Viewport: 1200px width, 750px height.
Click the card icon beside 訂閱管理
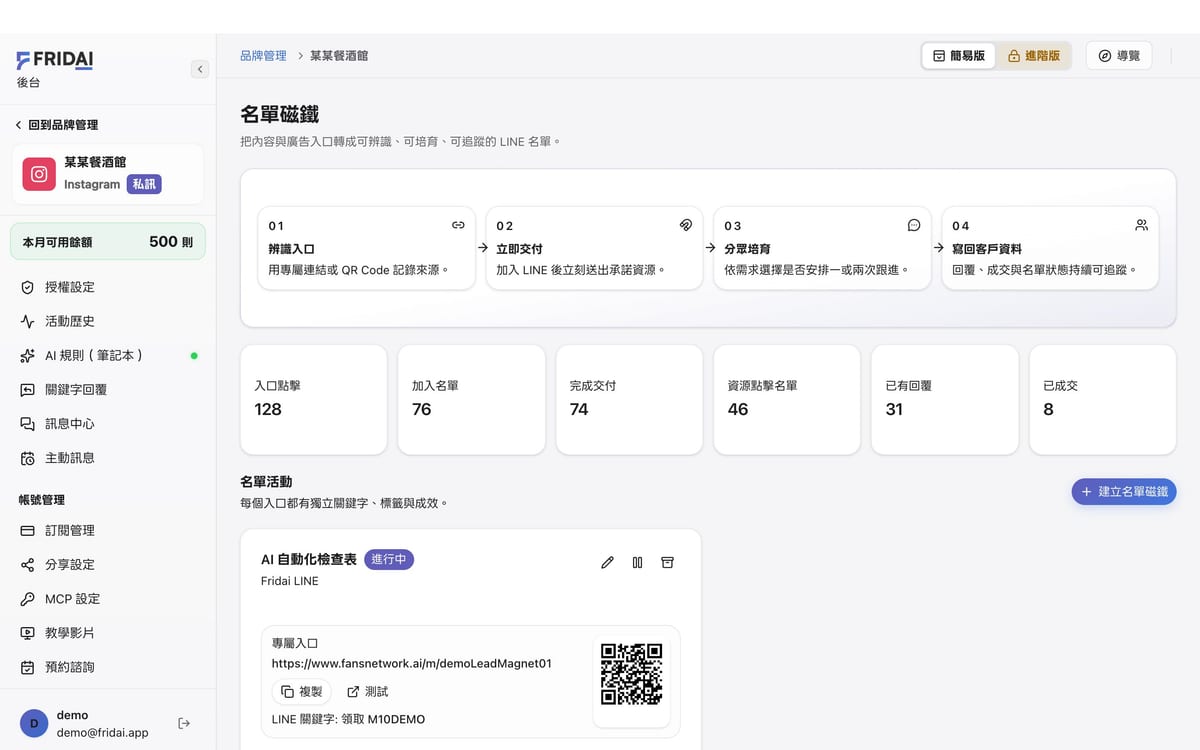(x=28, y=530)
